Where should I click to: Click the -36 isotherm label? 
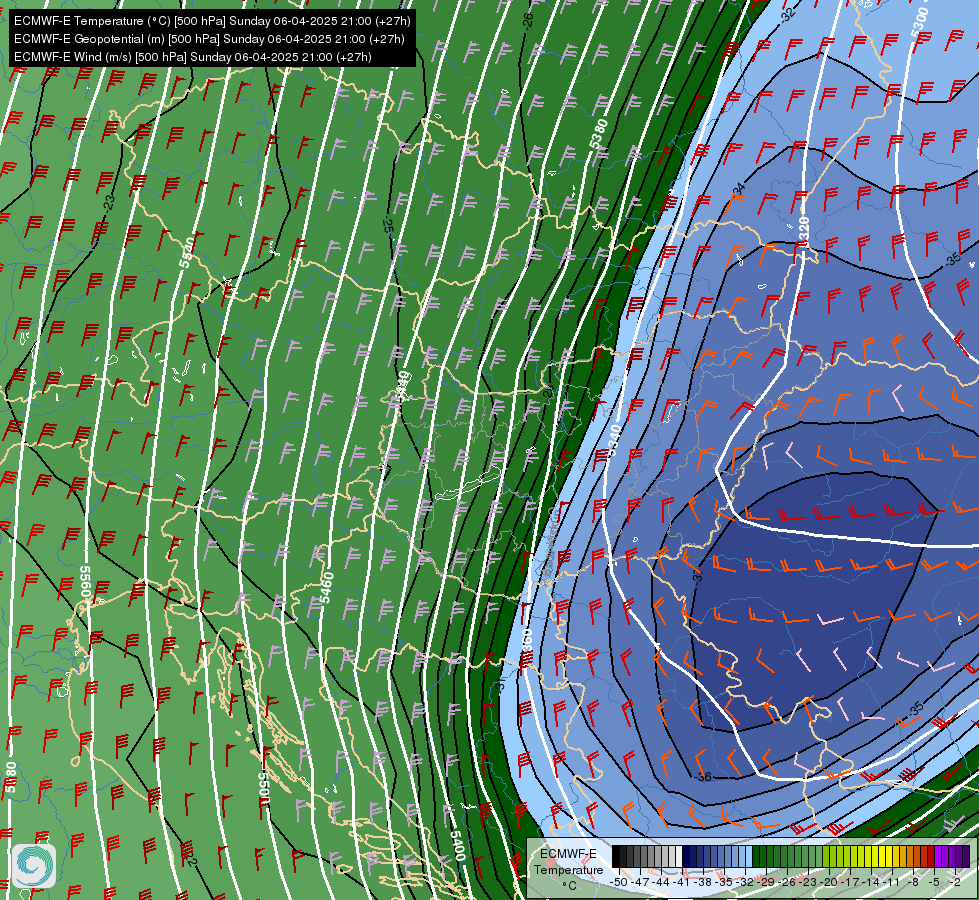point(703,777)
